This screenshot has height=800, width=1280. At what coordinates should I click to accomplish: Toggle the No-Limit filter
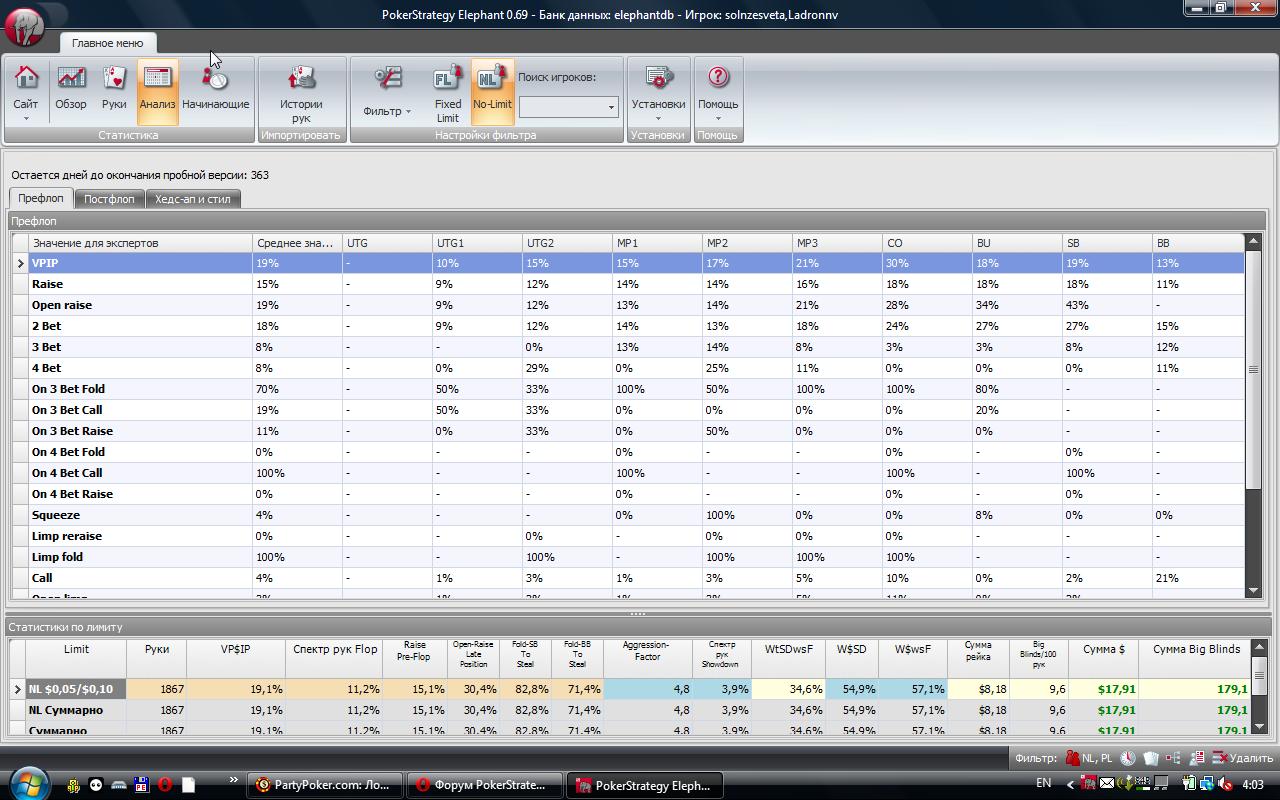tap(492, 91)
